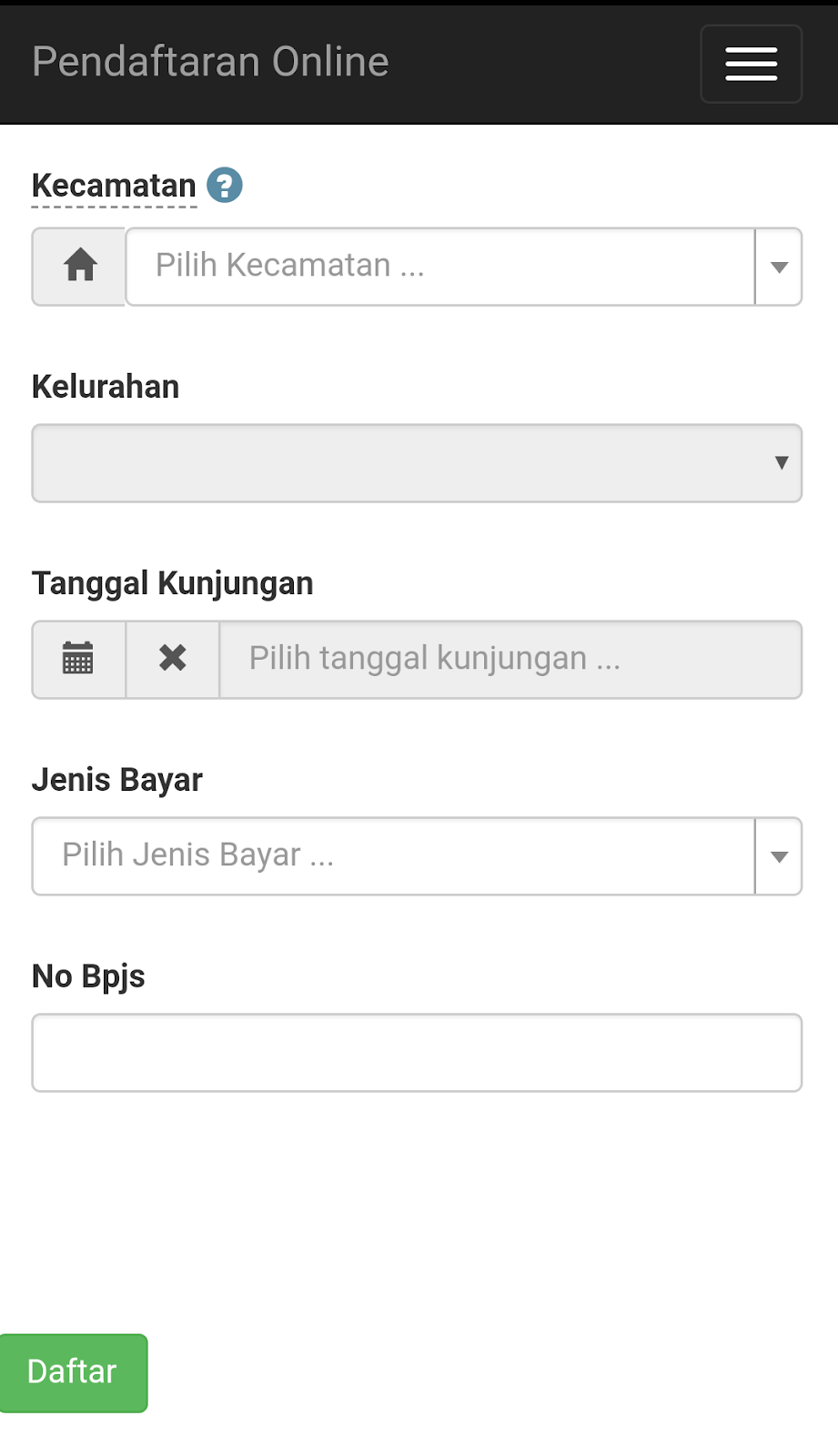Focus the Pilih tanggal kunjungan date field
The image size is (838, 1456).
tap(510, 659)
